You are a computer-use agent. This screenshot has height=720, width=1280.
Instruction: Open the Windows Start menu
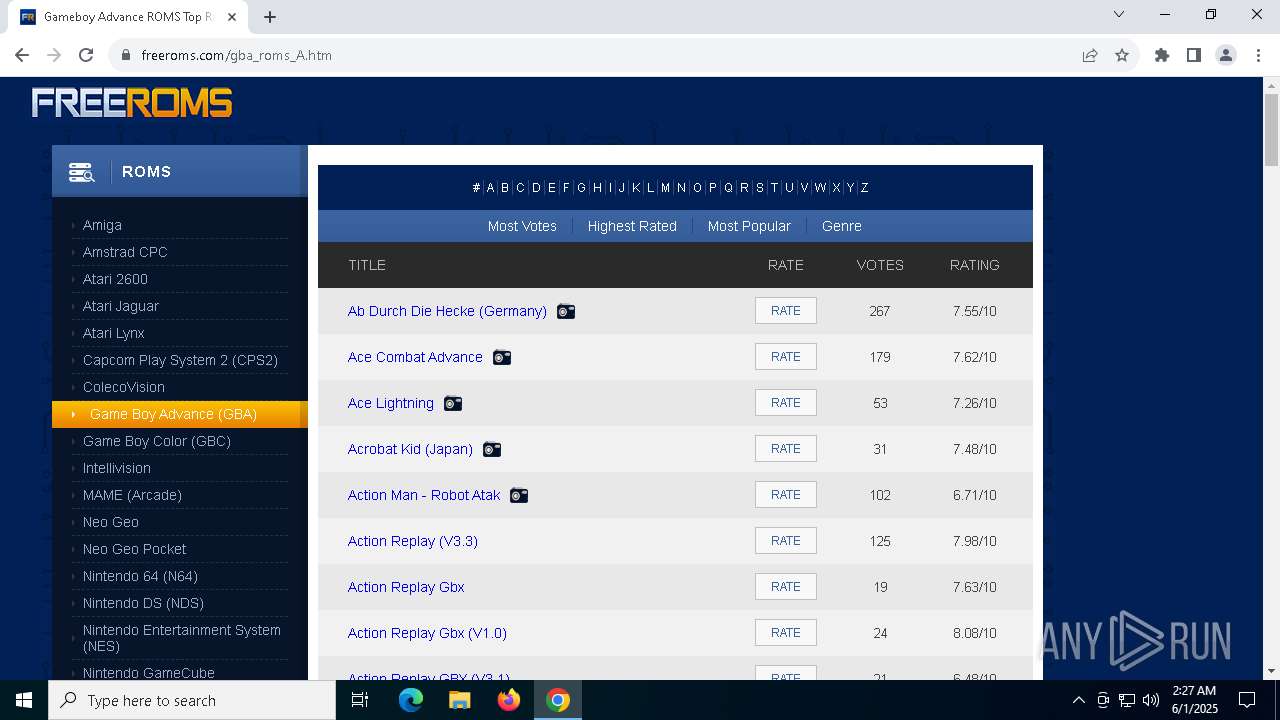24,700
